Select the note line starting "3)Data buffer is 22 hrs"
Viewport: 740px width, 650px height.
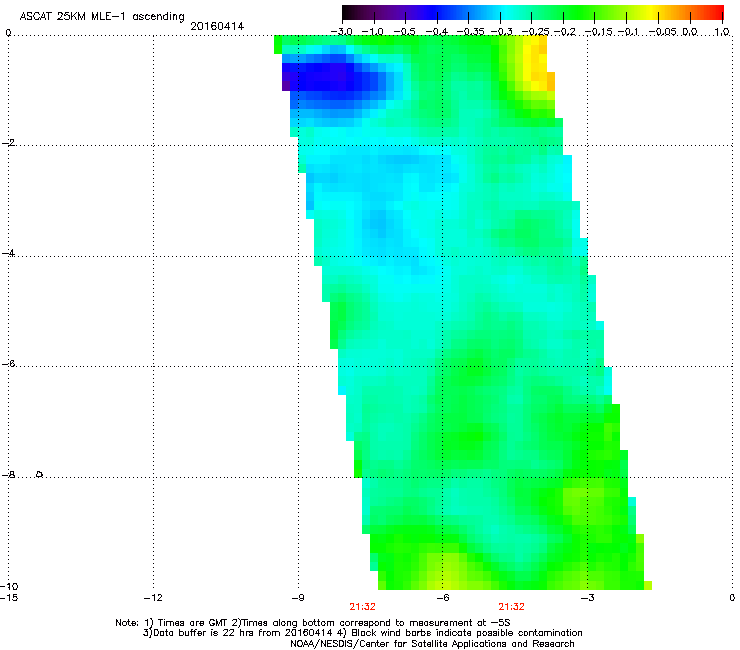(x=362, y=633)
